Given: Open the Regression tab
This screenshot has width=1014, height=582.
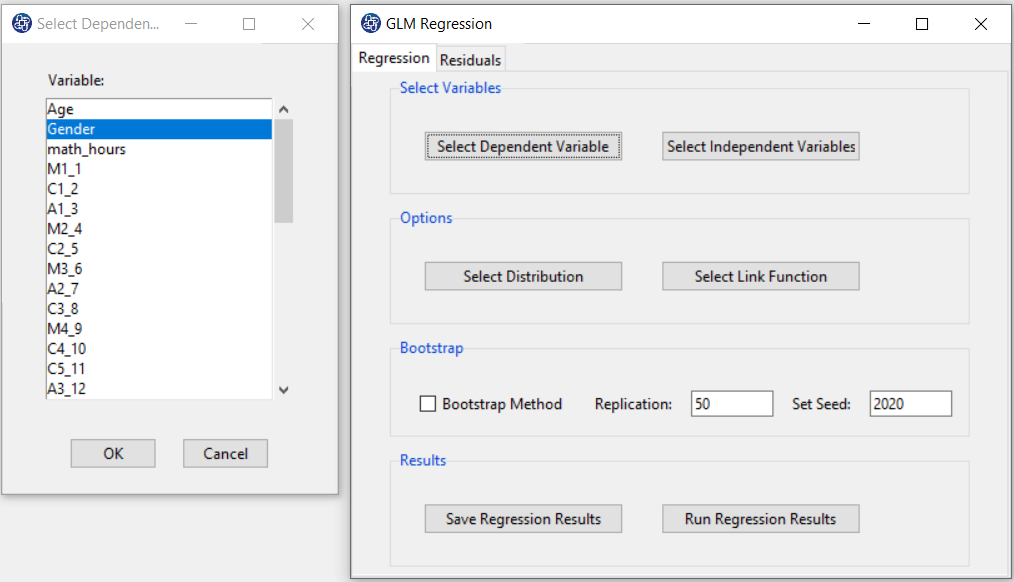Looking at the screenshot, I should click(x=394, y=58).
